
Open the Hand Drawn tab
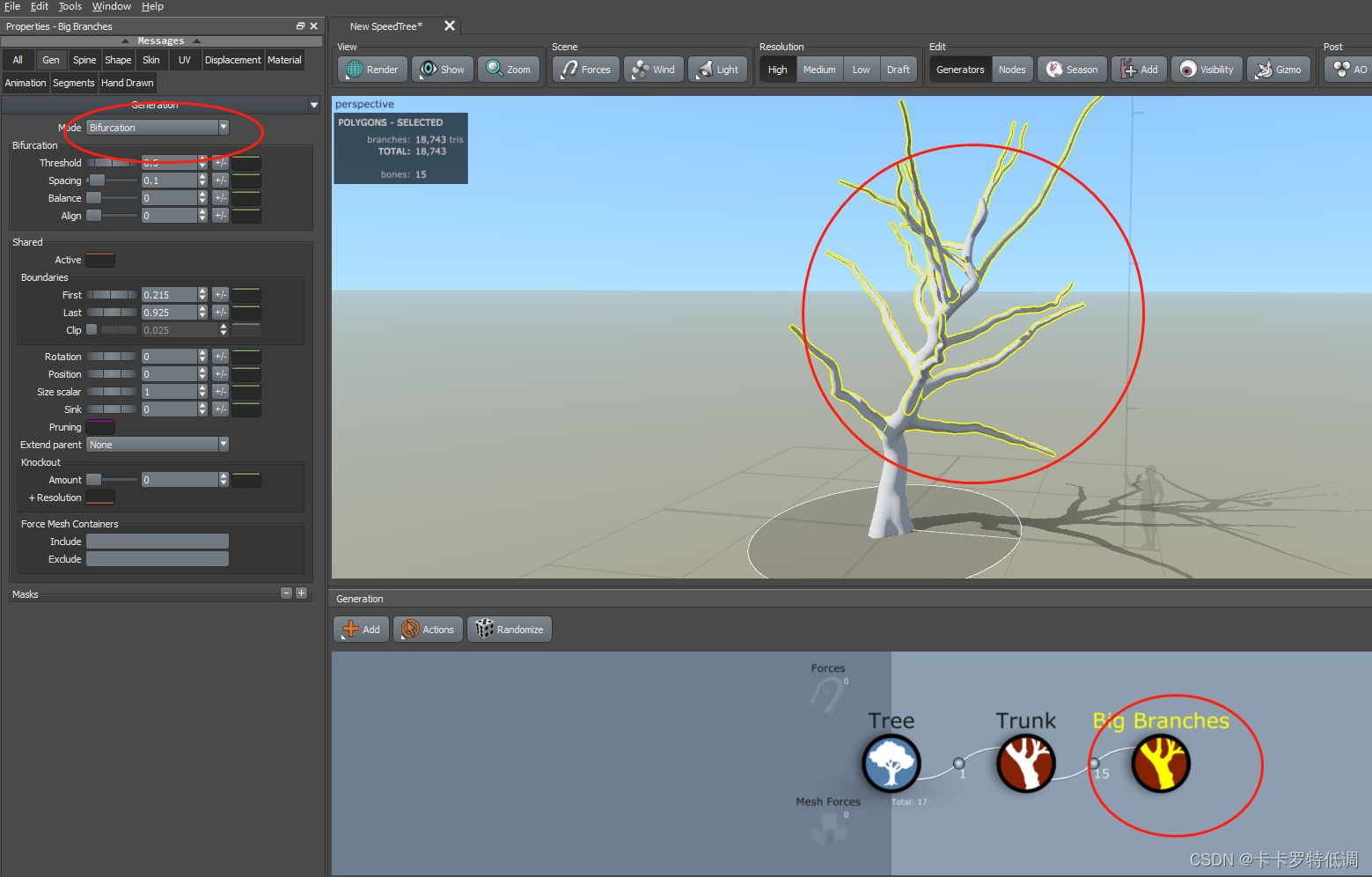pos(128,83)
